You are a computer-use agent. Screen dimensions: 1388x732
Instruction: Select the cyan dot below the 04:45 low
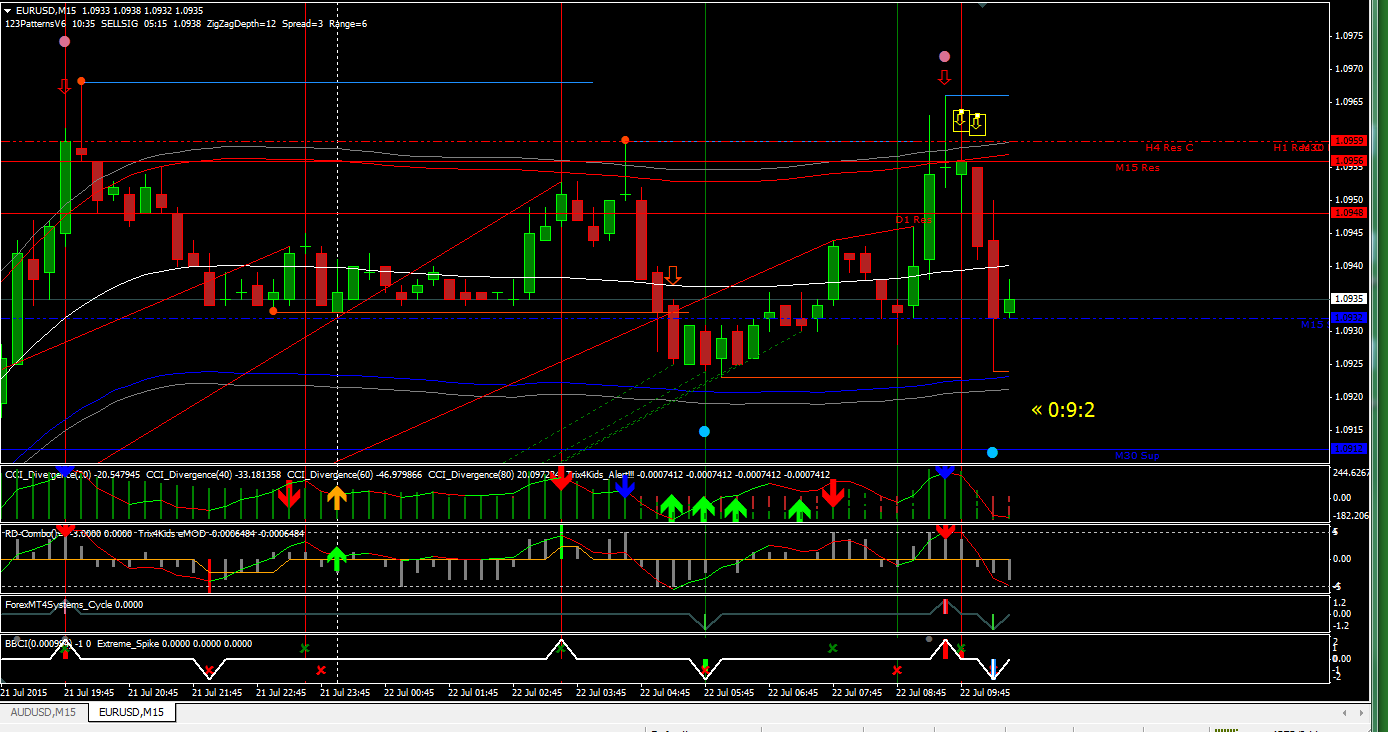coord(705,432)
